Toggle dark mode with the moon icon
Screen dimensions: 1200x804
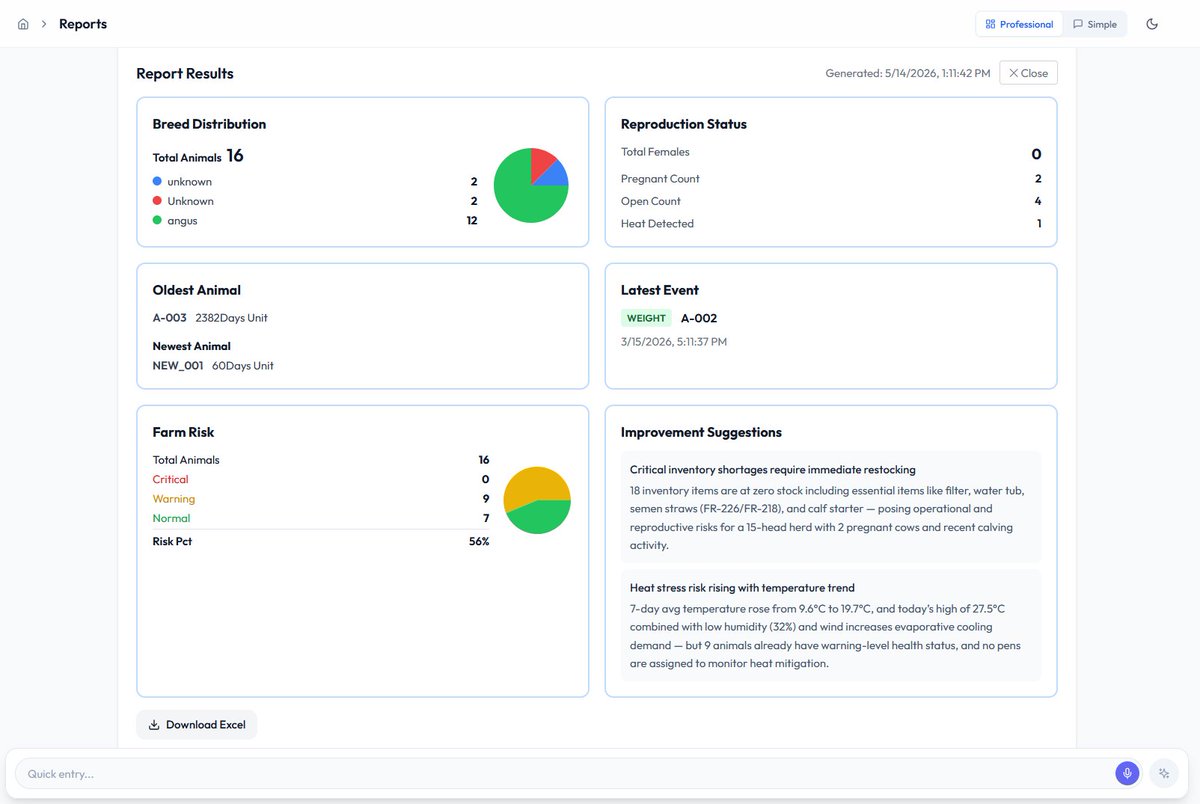click(1152, 24)
